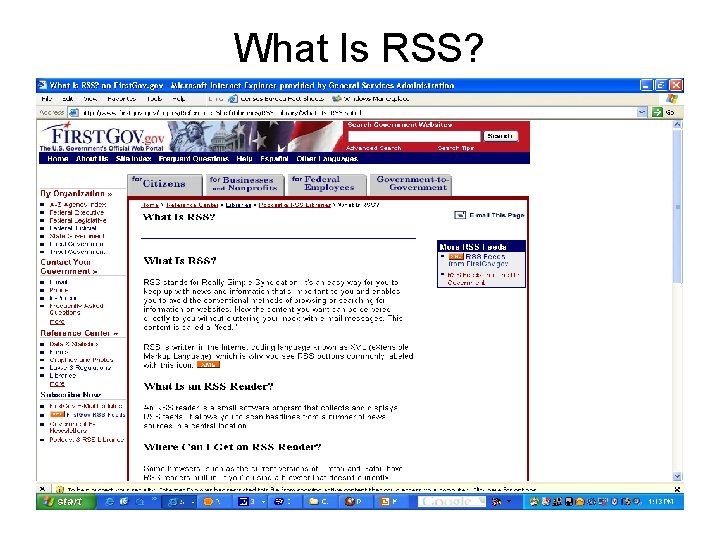Click the page icon in address bar
This screenshot has width=720, height=540.
(x=73, y=112)
